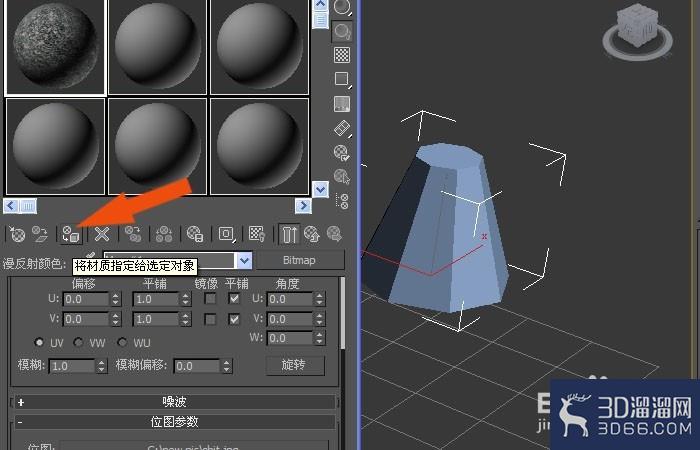This screenshot has width=700, height=450.
Task: Open the Sample Type sphere flyout
Action: pyautogui.click(x=342, y=8)
